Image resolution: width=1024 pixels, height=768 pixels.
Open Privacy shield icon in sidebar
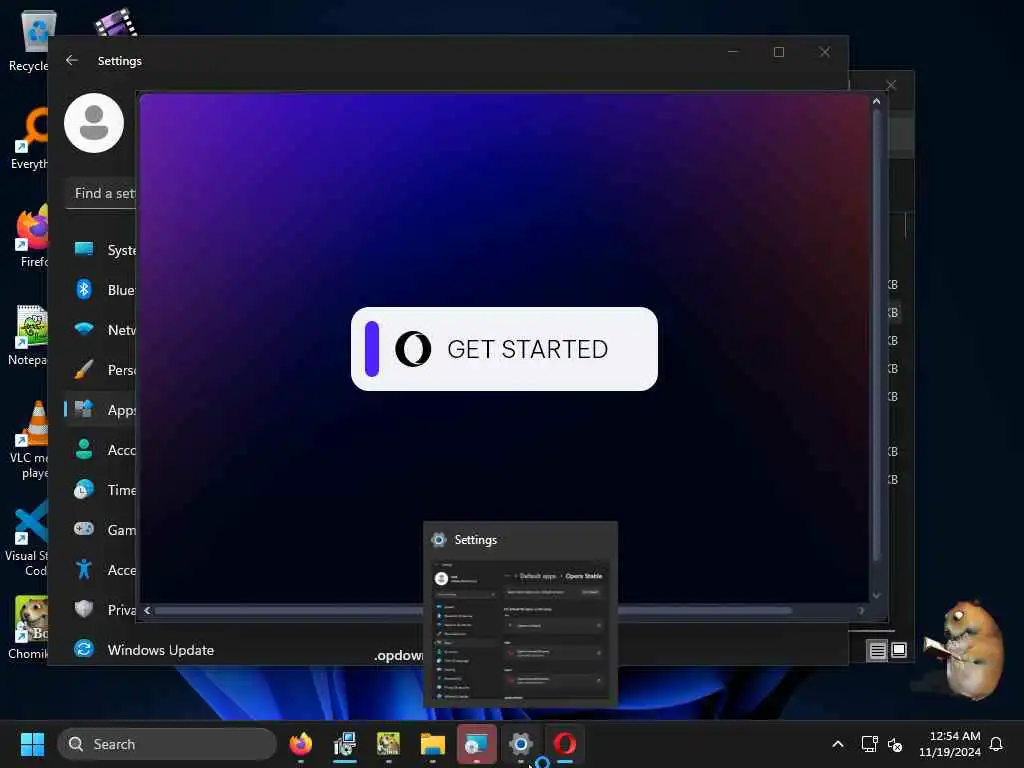pos(84,609)
